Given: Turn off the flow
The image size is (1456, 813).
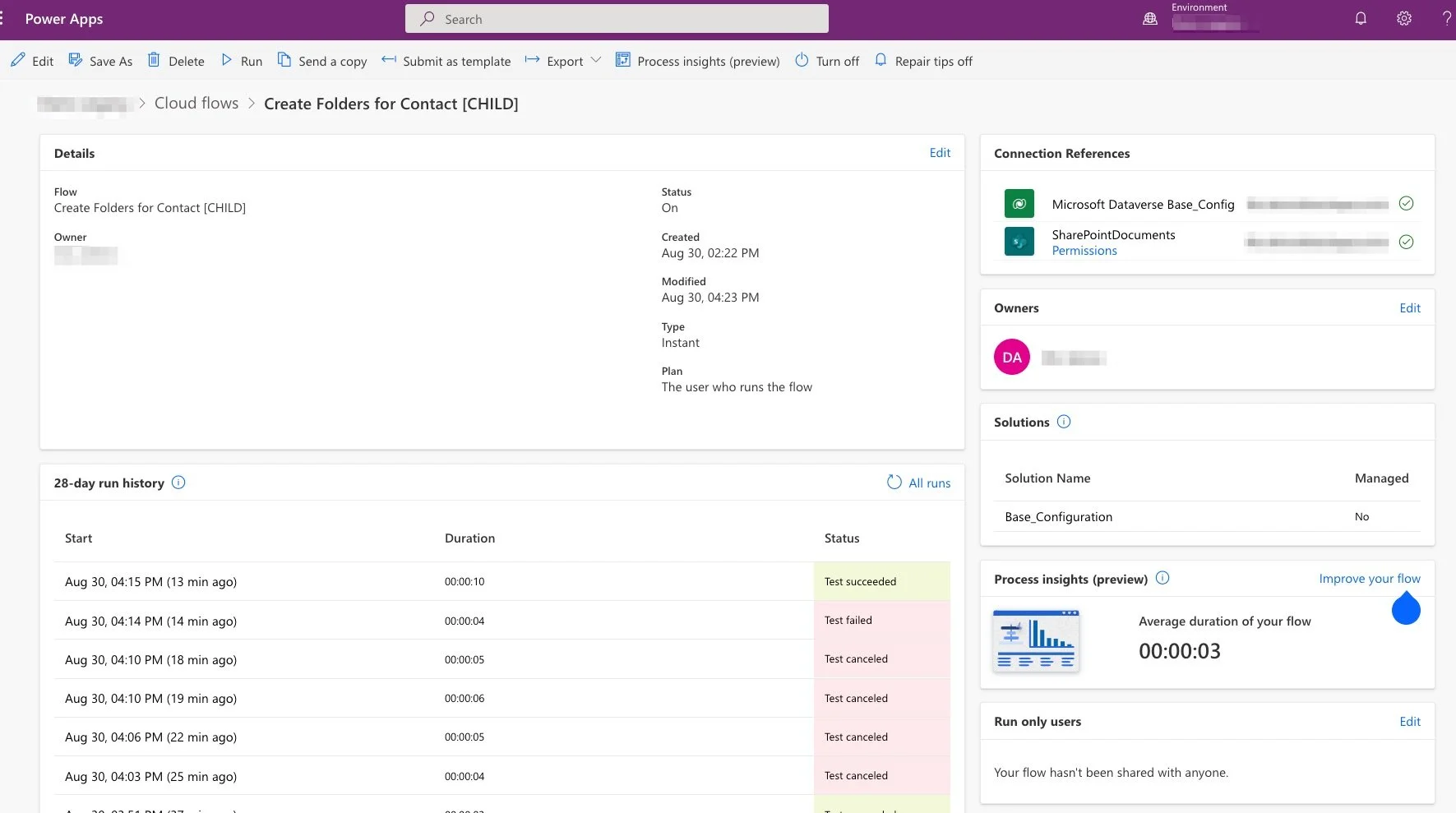Looking at the screenshot, I should [x=827, y=60].
